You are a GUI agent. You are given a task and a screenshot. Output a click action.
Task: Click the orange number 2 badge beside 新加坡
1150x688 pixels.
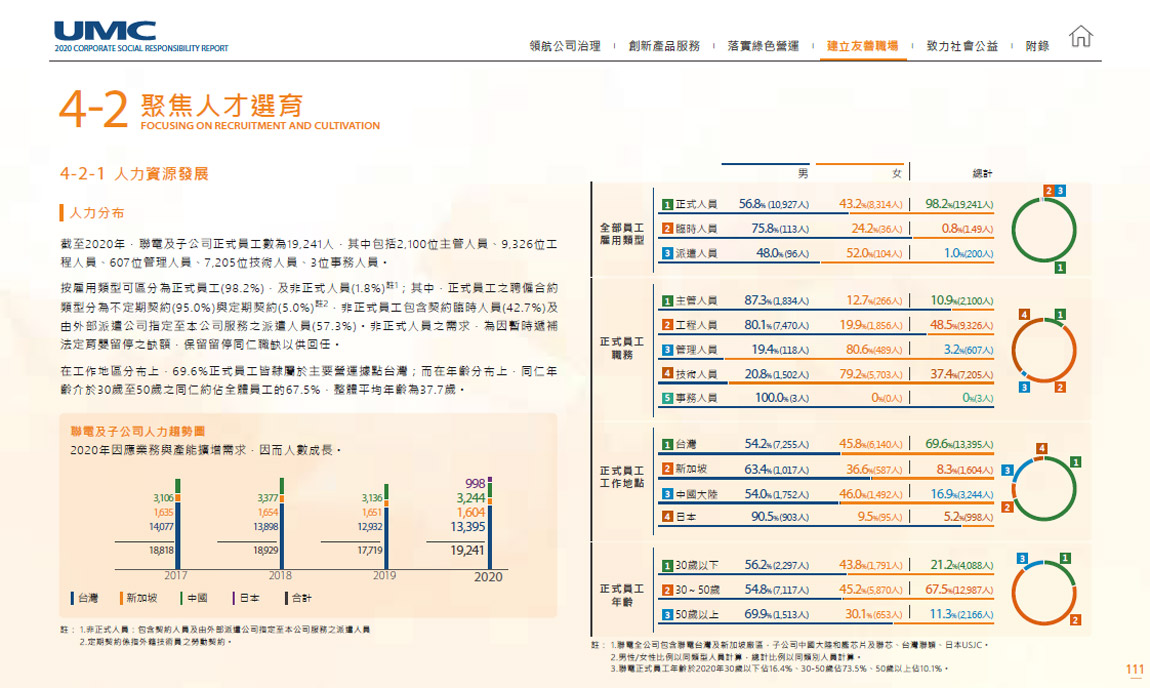pyautogui.click(x=667, y=469)
